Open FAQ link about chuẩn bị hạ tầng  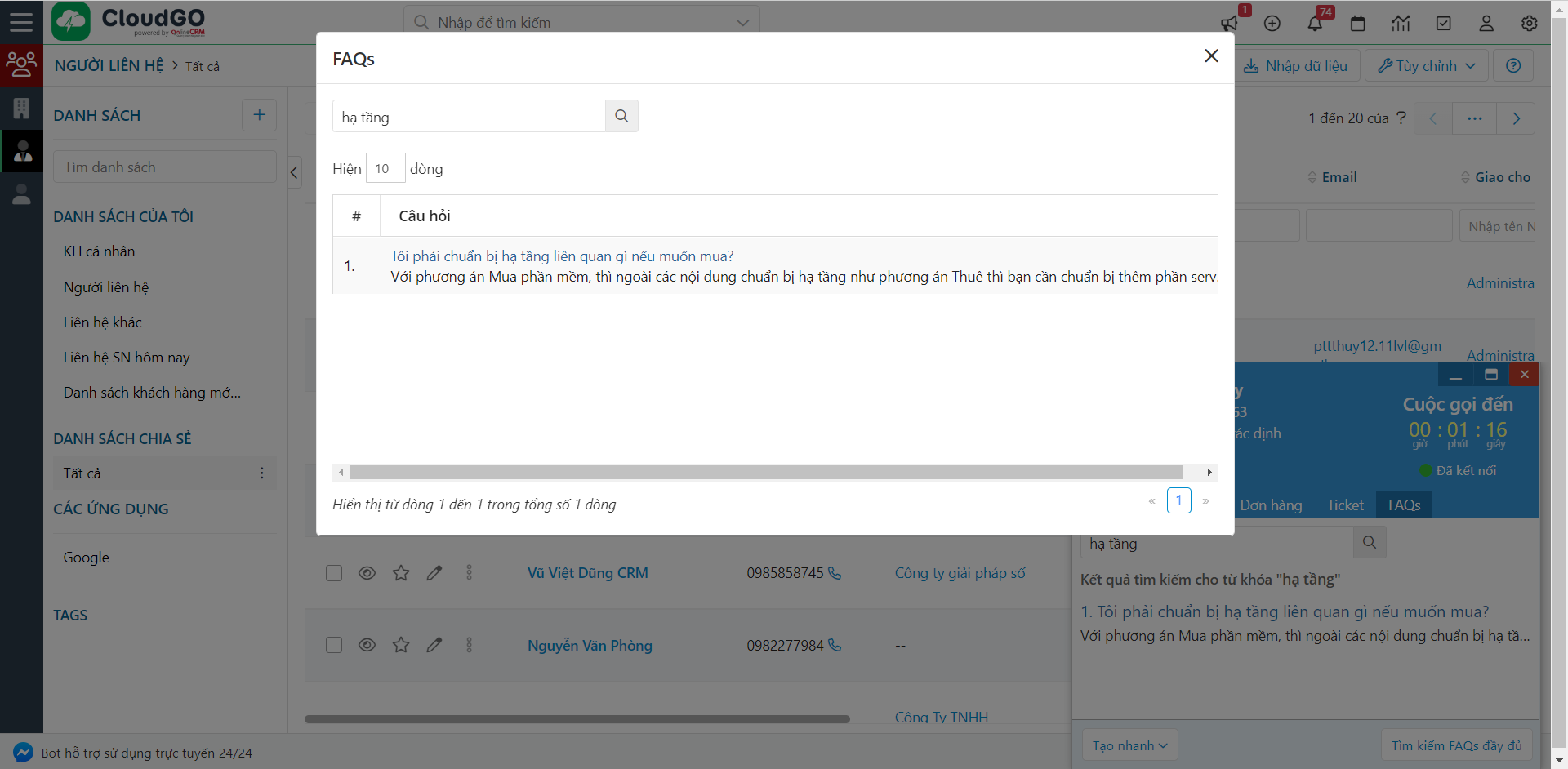pos(562,256)
